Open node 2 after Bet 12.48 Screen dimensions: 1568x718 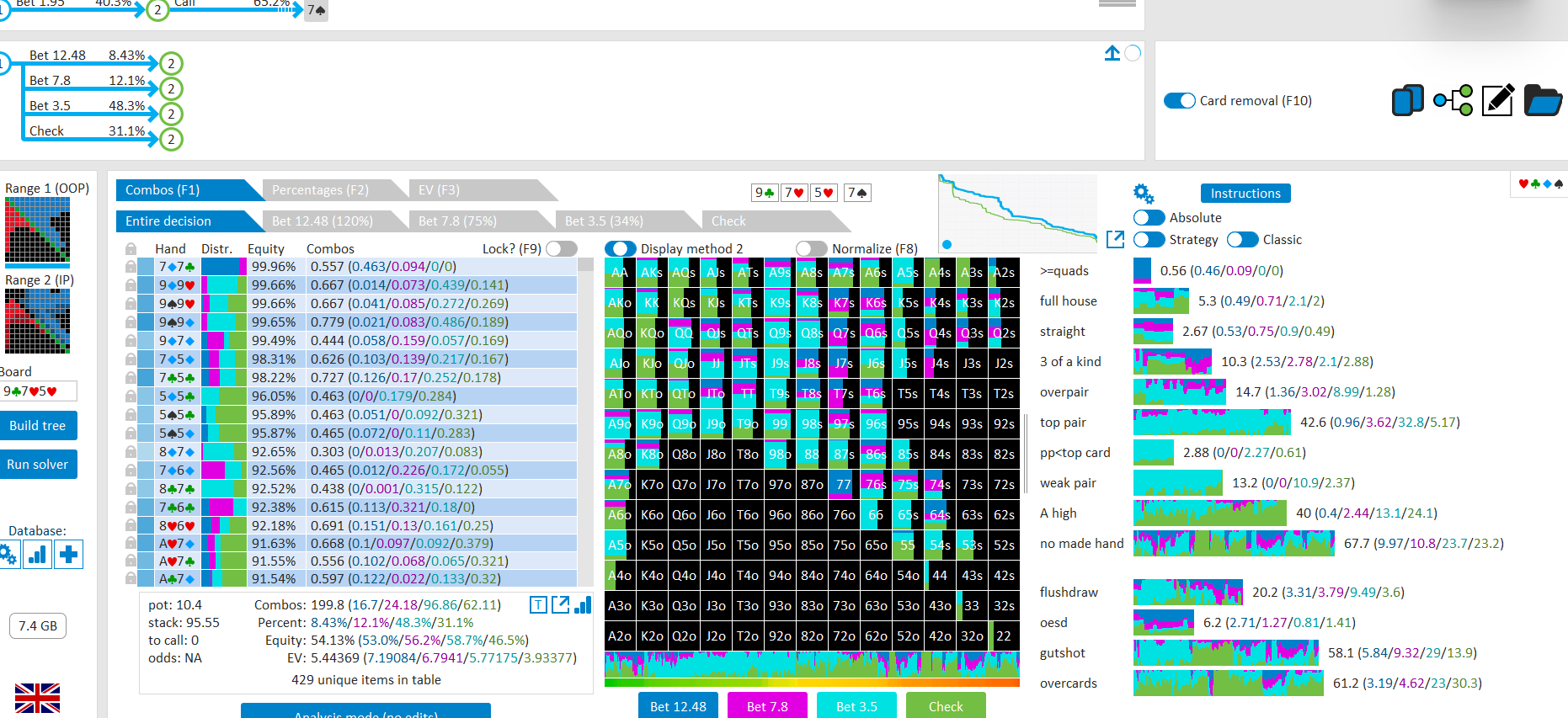pyautogui.click(x=171, y=63)
